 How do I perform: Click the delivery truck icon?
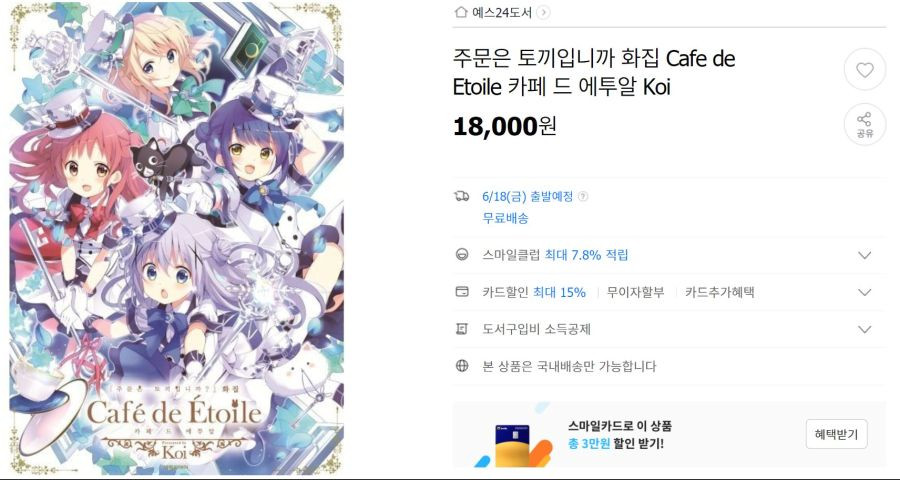click(461, 196)
